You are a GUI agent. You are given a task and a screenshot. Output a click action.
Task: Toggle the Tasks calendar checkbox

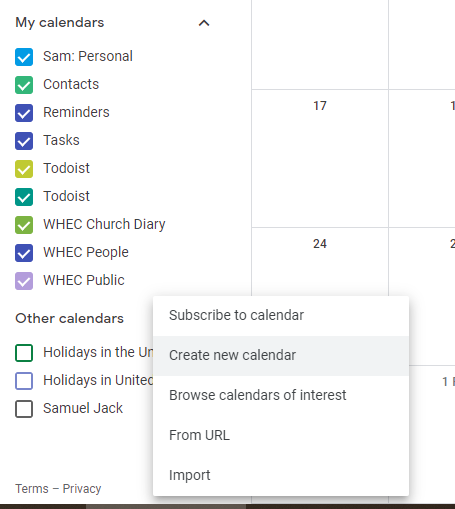[24, 141]
